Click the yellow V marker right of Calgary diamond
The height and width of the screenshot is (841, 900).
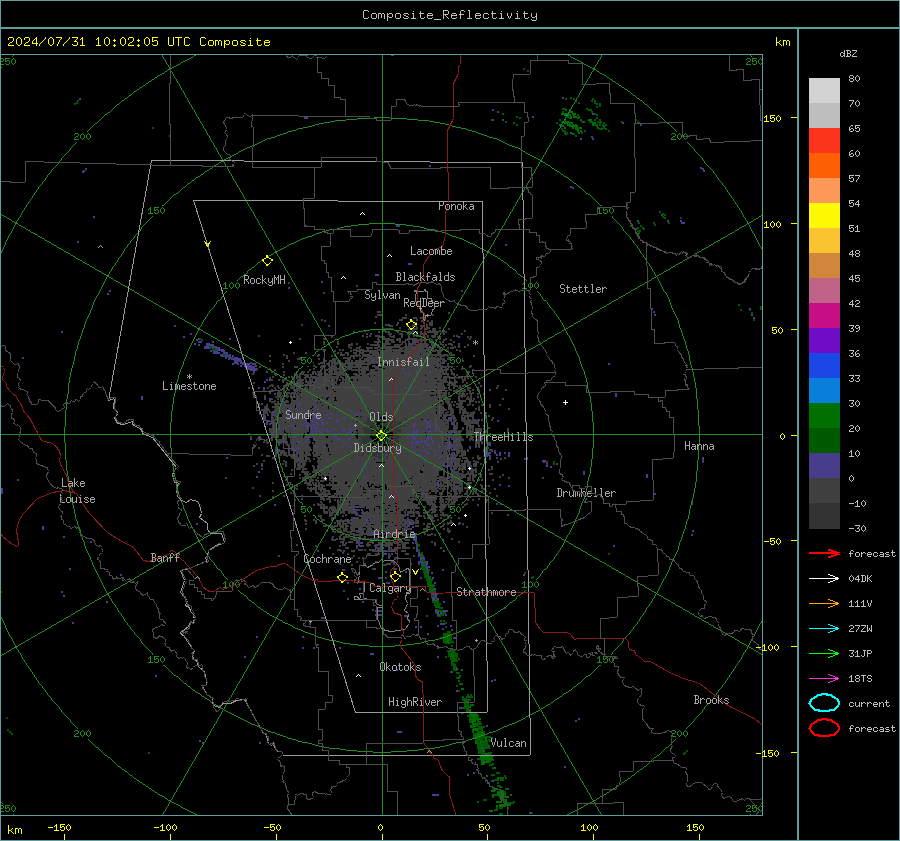(x=415, y=572)
